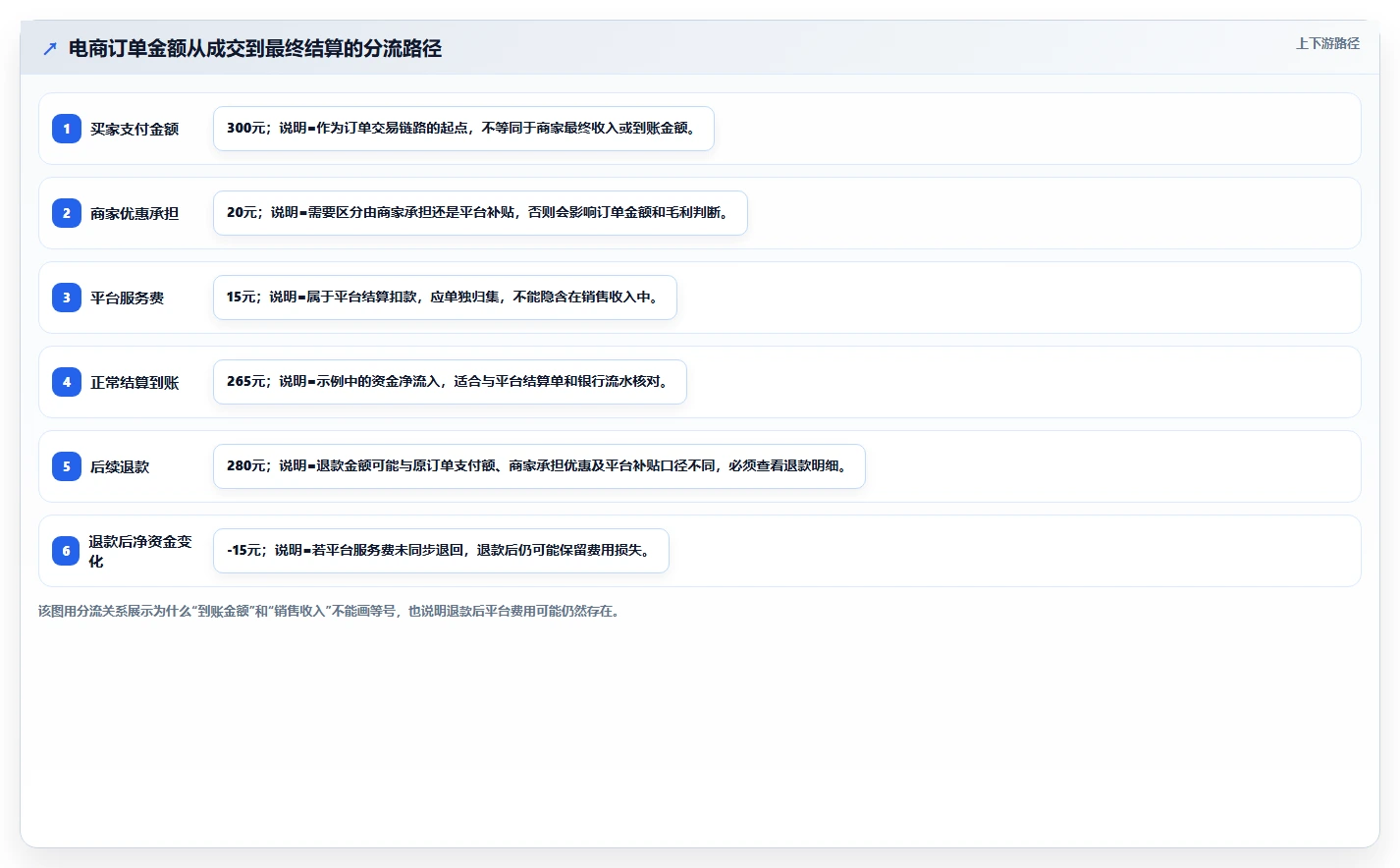This screenshot has width=1400, height=868.
Task: Select the 平台服务费 label
Action: click(127, 298)
